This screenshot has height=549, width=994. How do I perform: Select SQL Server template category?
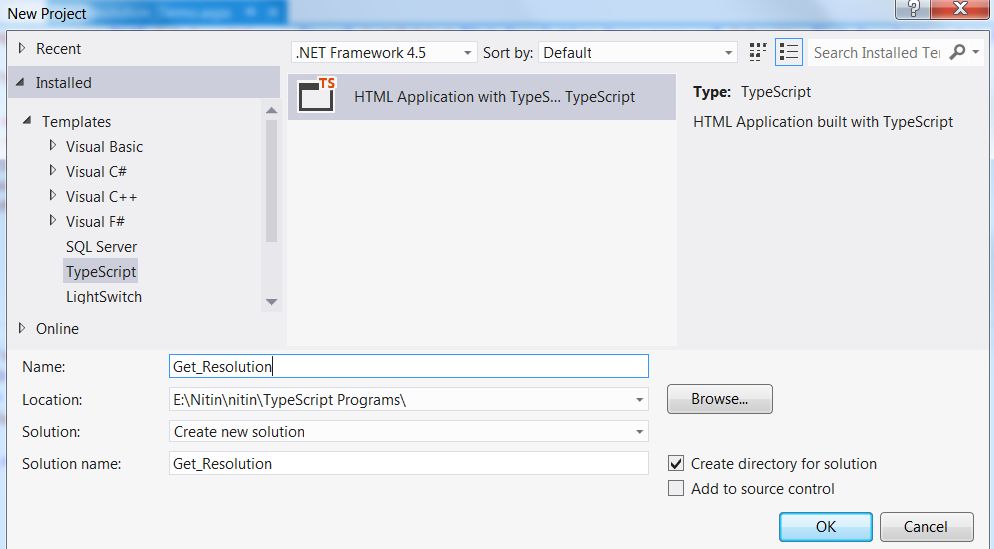click(x=101, y=247)
